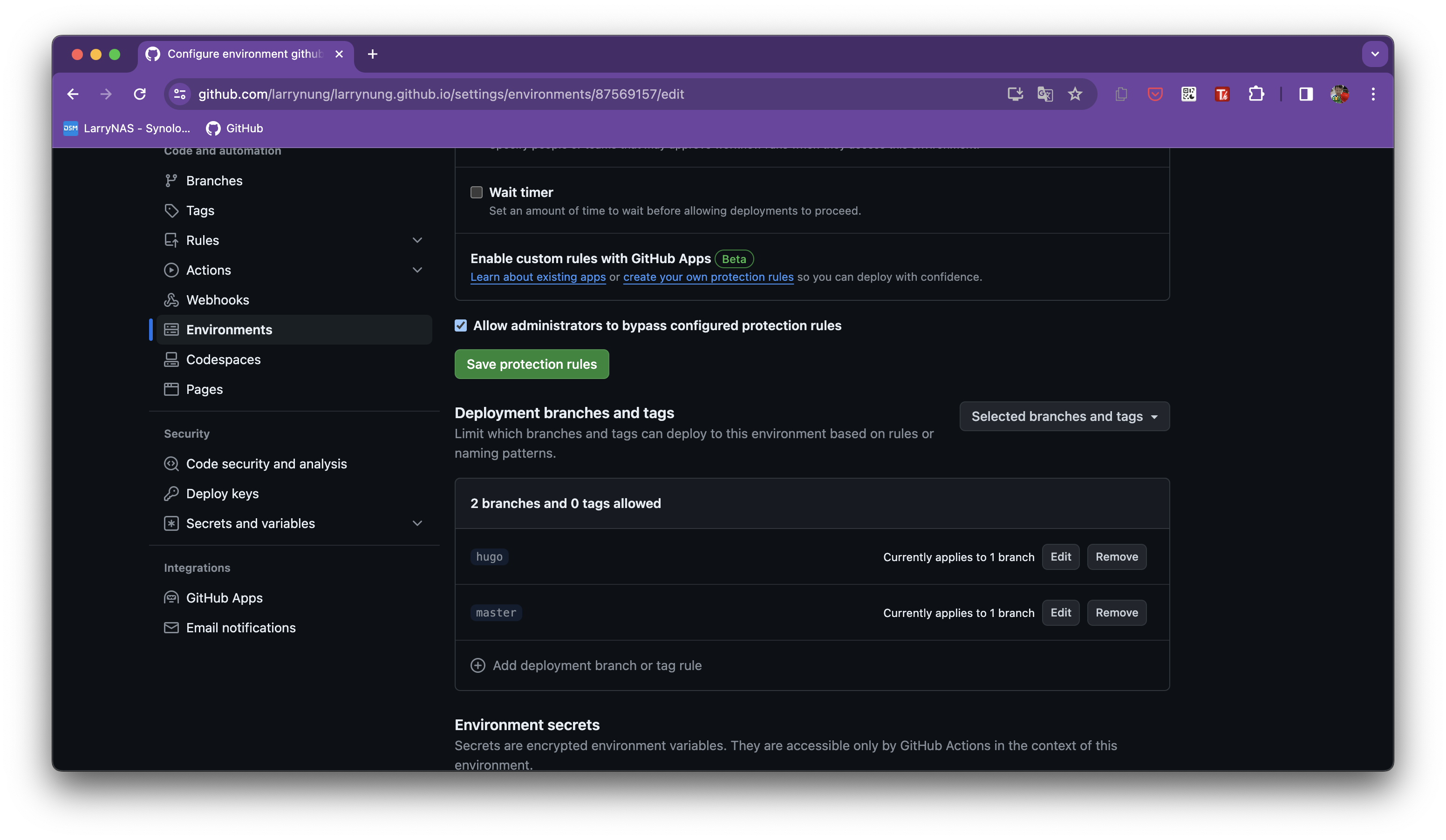Click the QR code extension icon

coord(1188,94)
